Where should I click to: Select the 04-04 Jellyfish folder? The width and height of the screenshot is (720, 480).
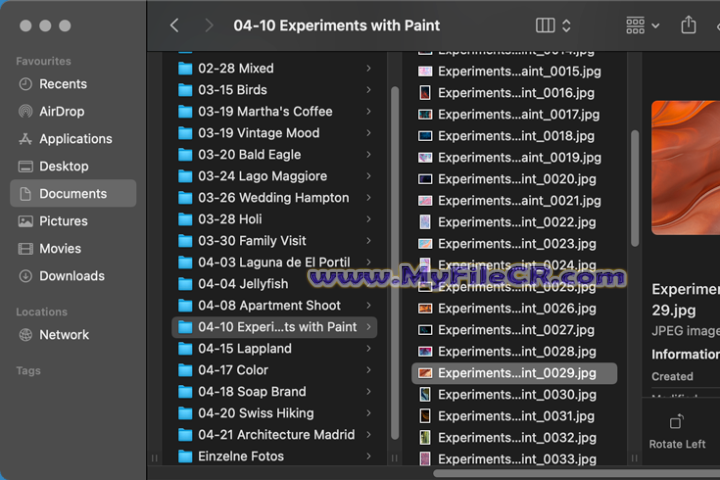[274, 284]
